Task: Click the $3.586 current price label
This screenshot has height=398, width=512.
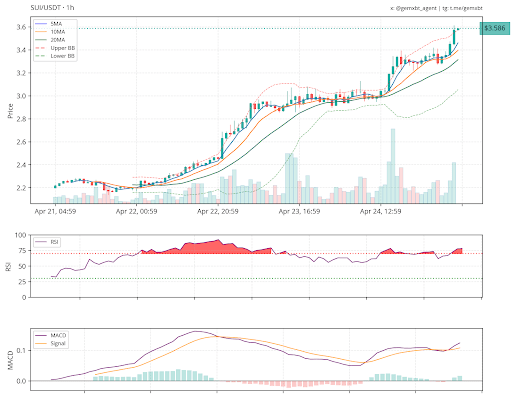Action: (x=495, y=28)
